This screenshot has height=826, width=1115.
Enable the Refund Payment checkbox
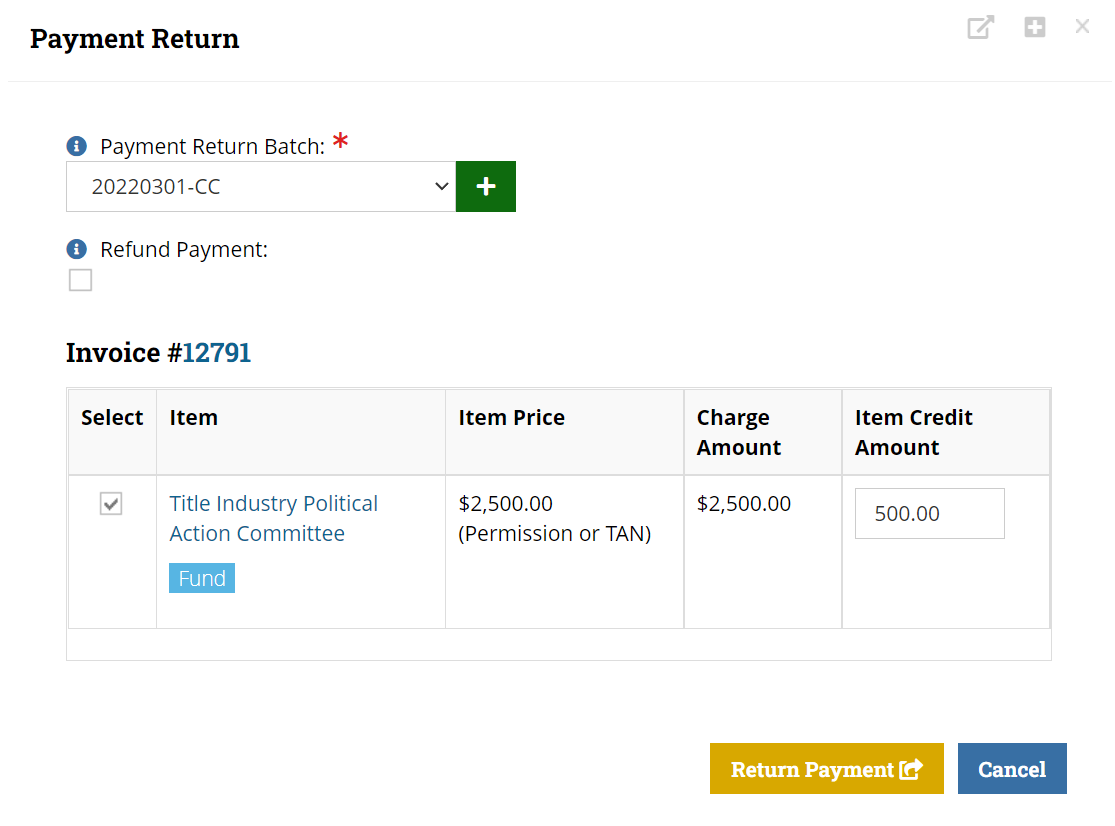tap(80, 280)
